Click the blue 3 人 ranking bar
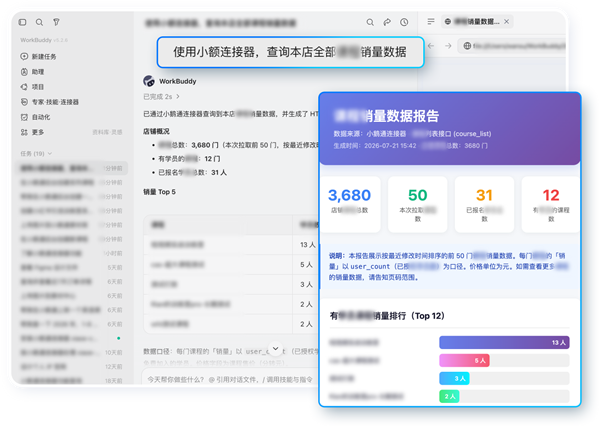Image resolution: width=600 pixels, height=427 pixels. coord(454,378)
